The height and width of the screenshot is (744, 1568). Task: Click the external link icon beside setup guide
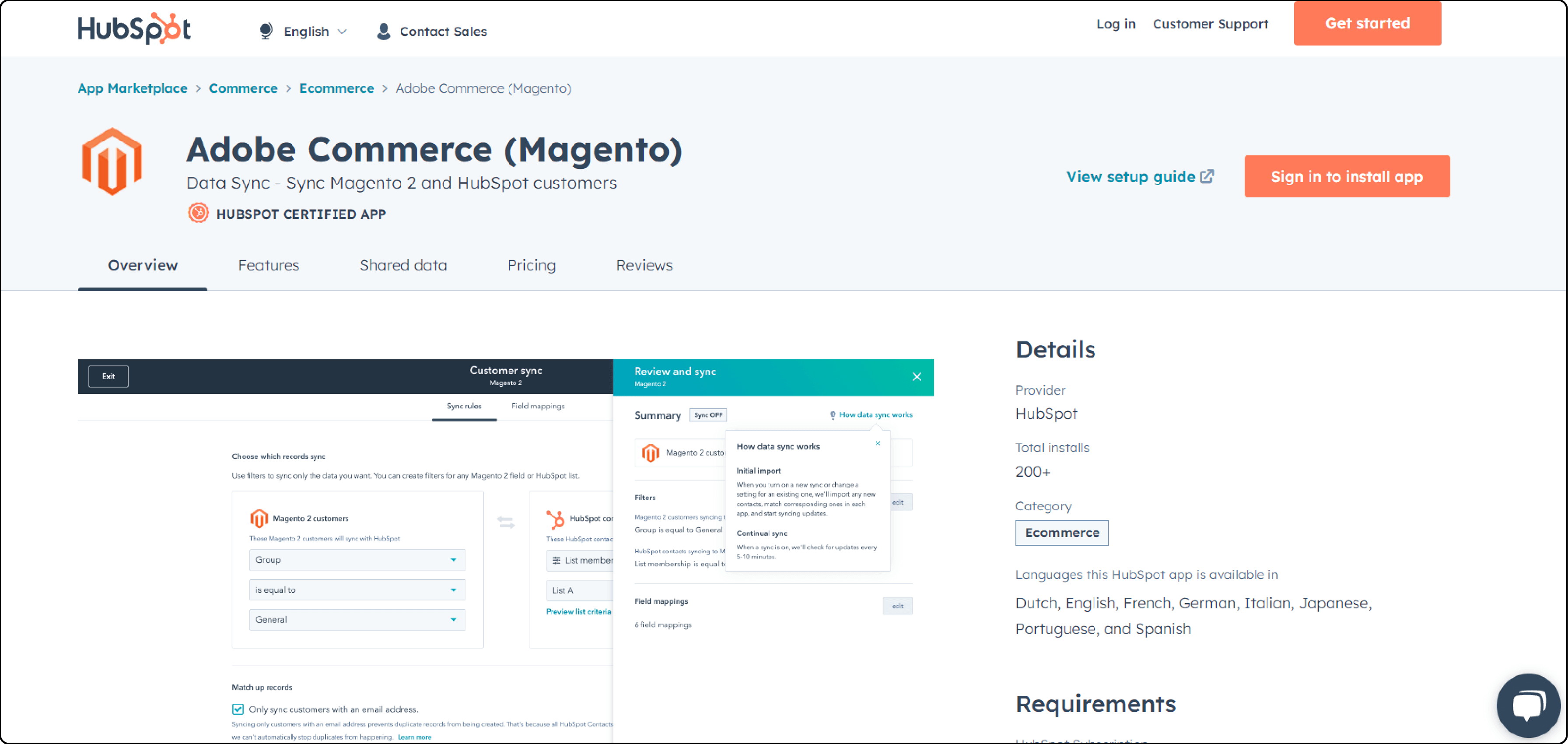(1207, 176)
